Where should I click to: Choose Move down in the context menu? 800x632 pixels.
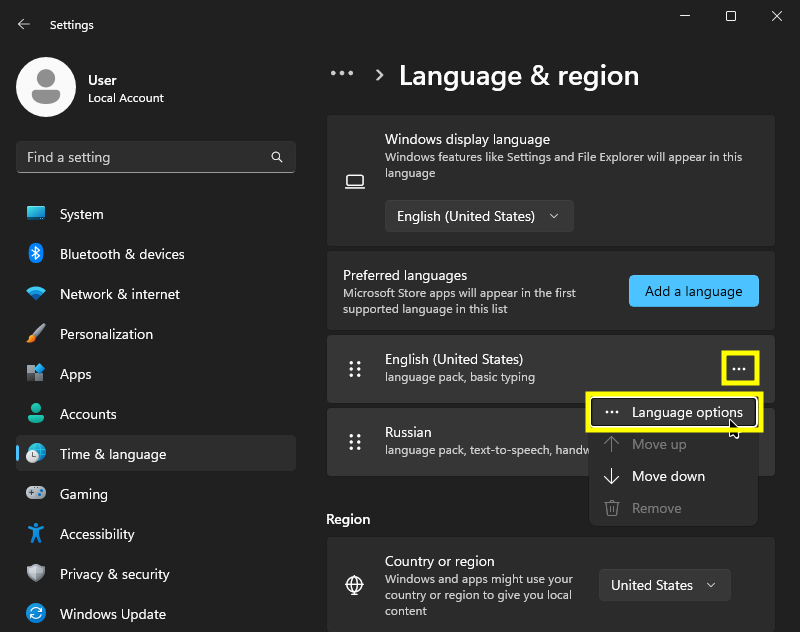pyautogui.click(x=668, y=476)
